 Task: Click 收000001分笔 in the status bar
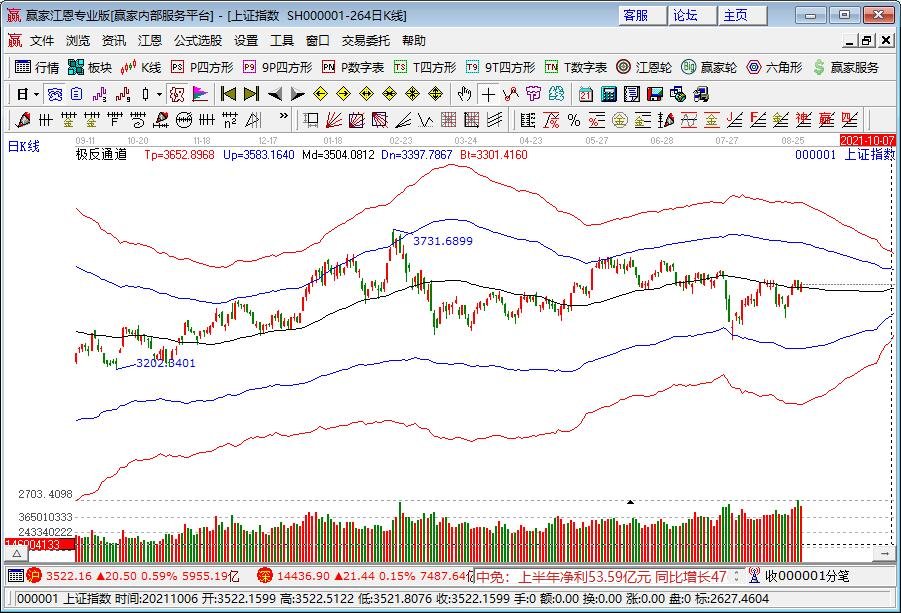(x=807, y=576)
